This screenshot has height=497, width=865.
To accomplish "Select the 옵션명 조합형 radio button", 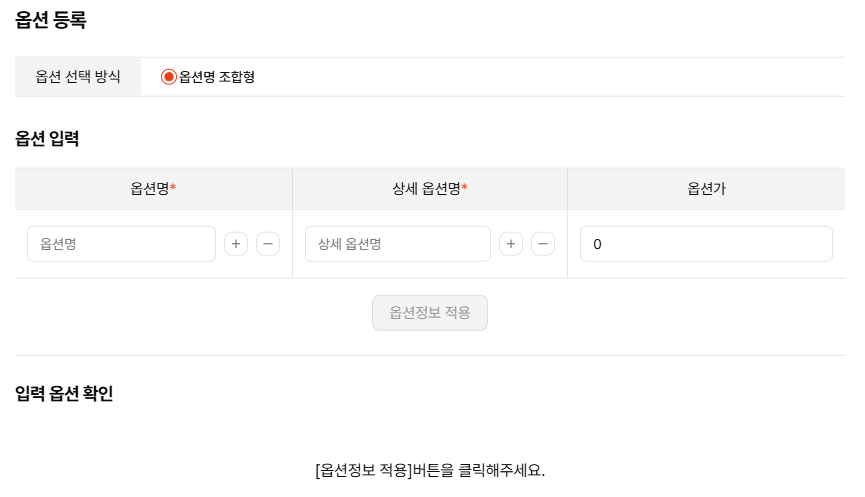I will click(x=168, y=77).
